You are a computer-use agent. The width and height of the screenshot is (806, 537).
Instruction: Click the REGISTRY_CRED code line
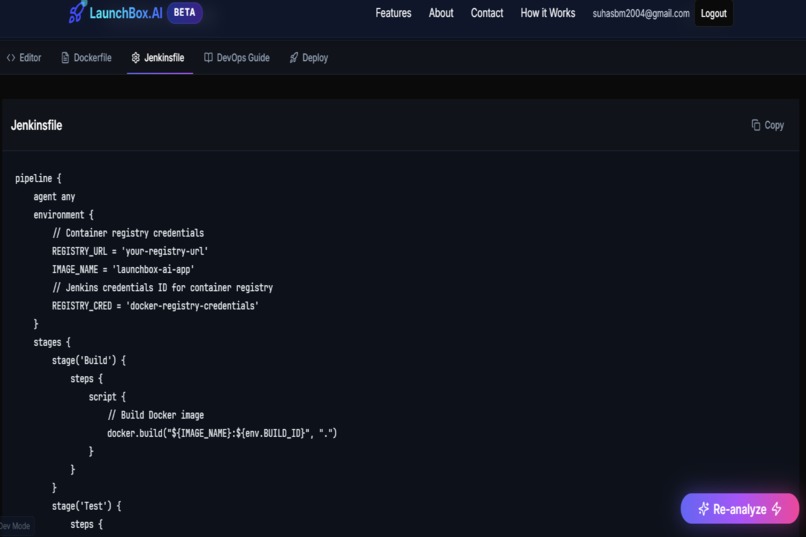click(x=155, y=306)
